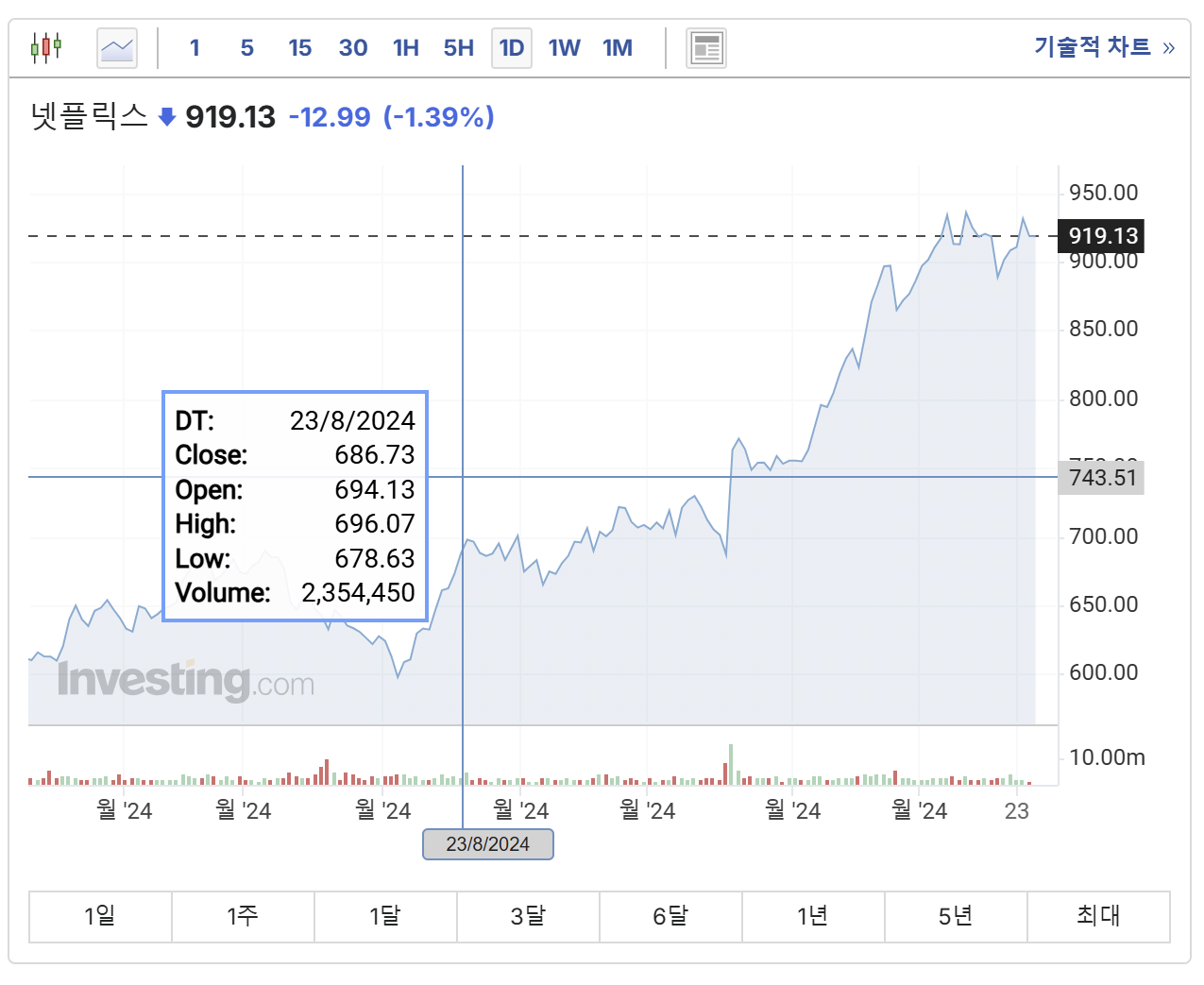Click the 743.51 crosshair price label
The image size is (1204, 985).
point(1101,477)
